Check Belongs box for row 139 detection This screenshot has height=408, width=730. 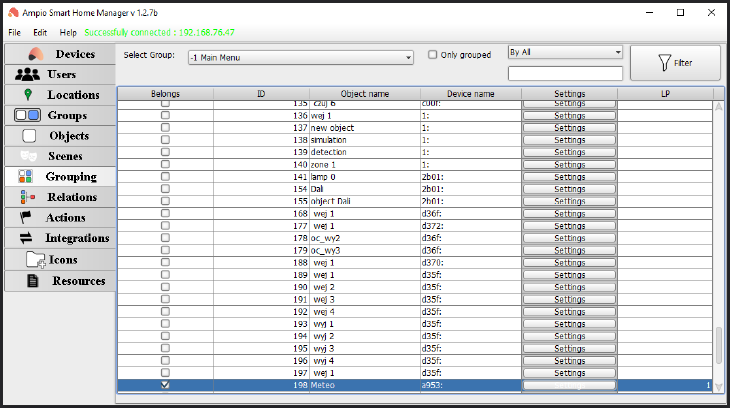click(165, 152)
